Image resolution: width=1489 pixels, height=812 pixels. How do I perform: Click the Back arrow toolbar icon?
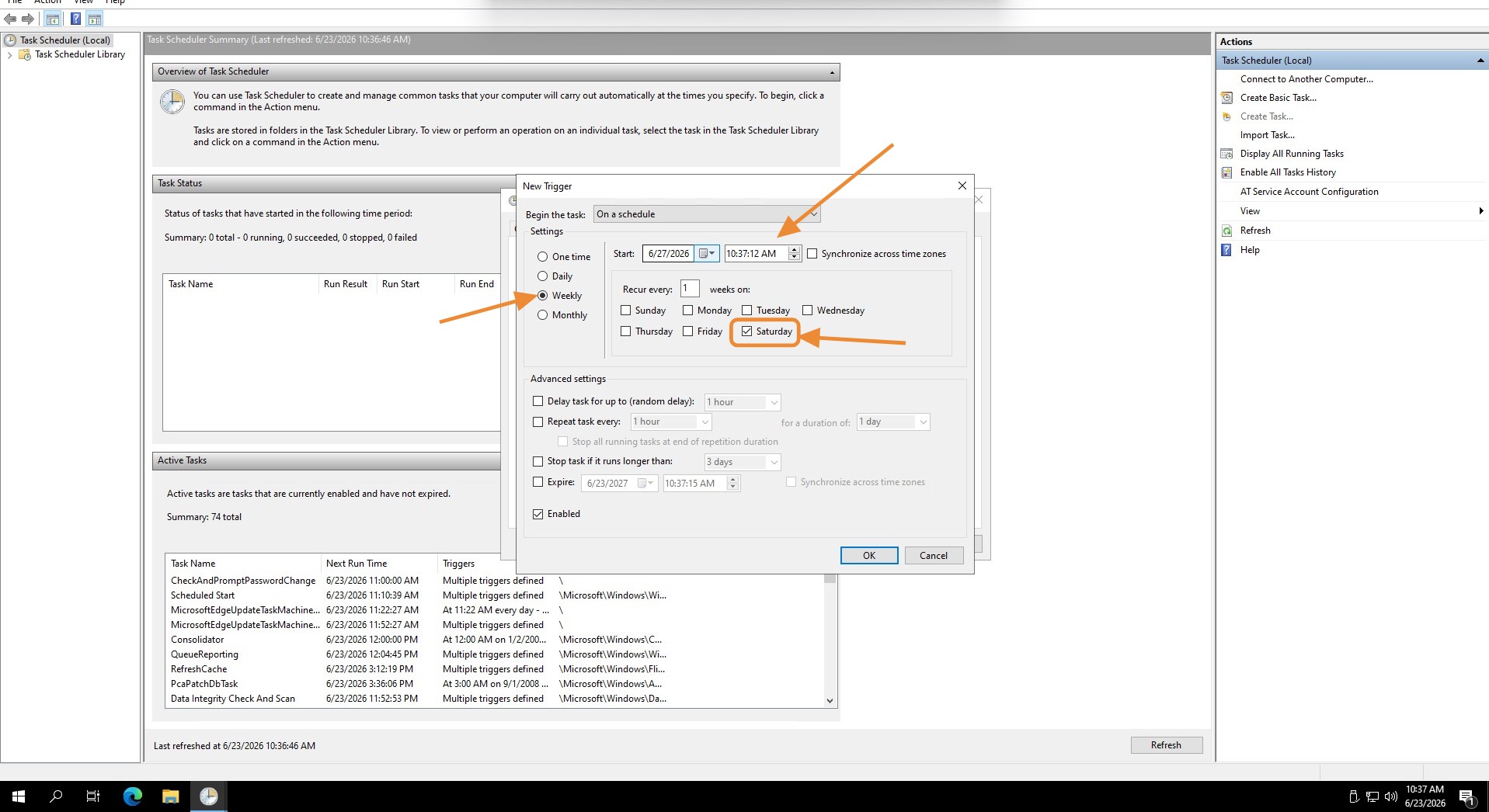click(x=10, y=19)
